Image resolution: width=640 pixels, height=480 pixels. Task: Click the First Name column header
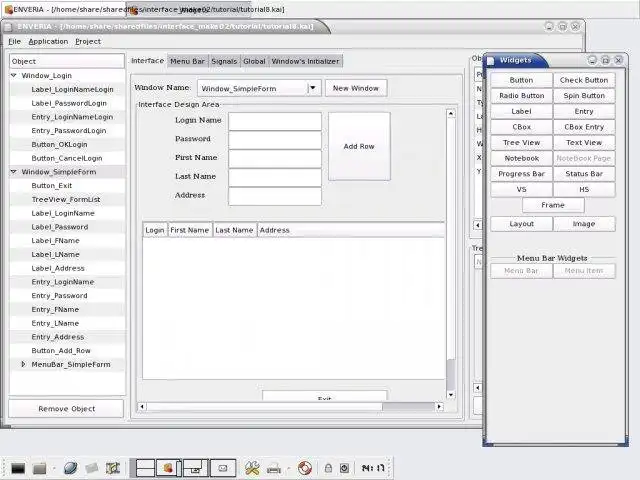click(190, 230)
